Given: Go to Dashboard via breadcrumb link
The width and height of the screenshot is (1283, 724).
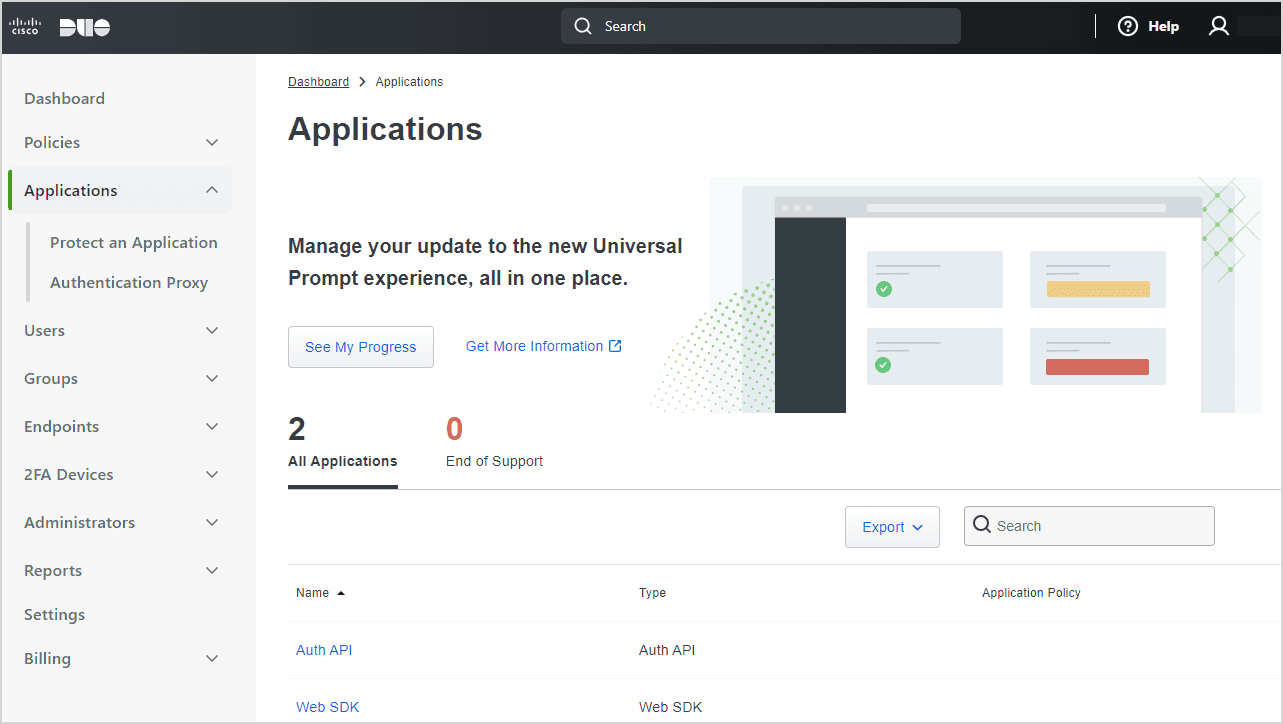Looking at the screenshot, I should click(318, 82).
